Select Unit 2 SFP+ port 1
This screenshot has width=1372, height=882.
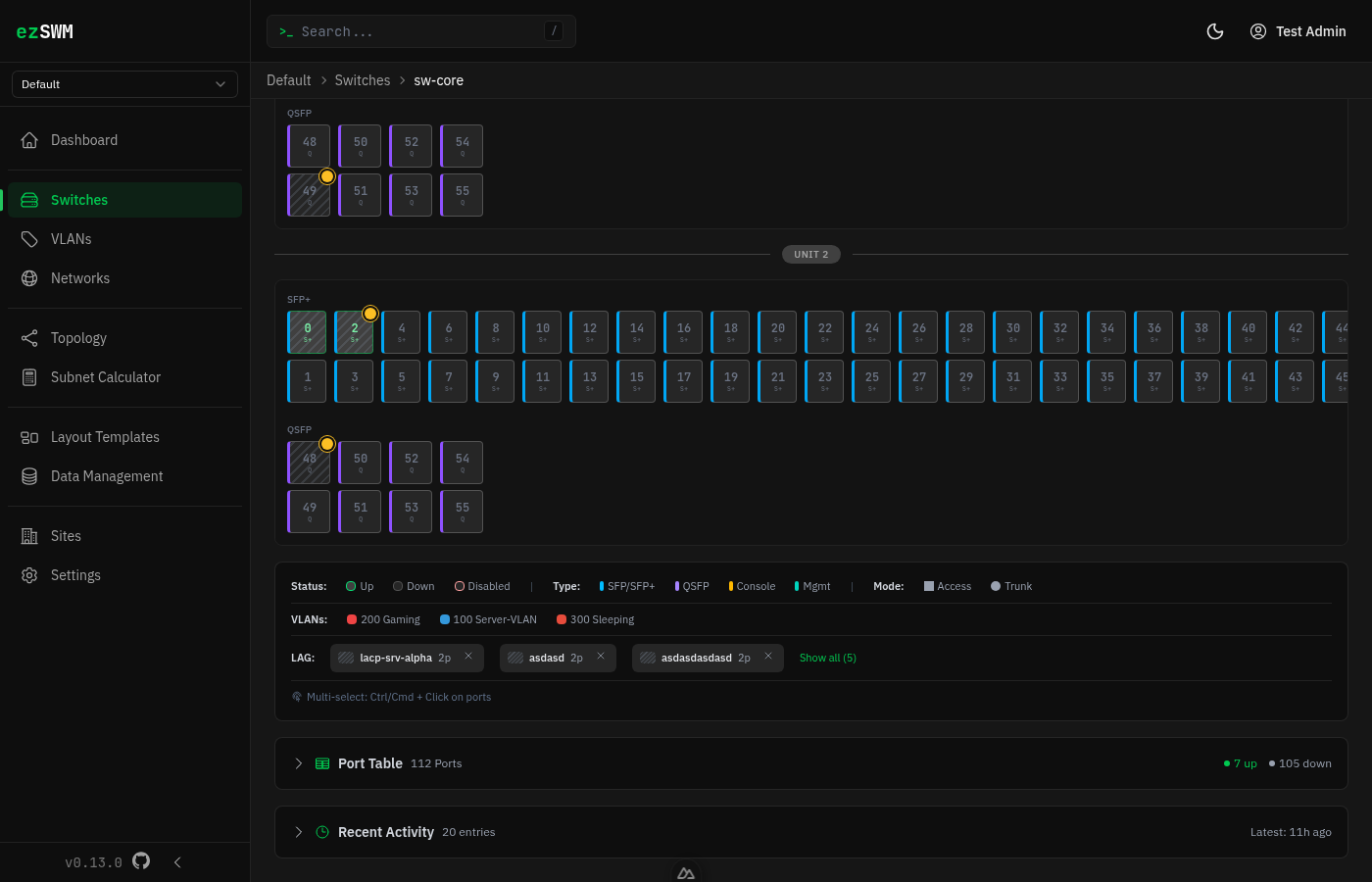coord(307,381)
